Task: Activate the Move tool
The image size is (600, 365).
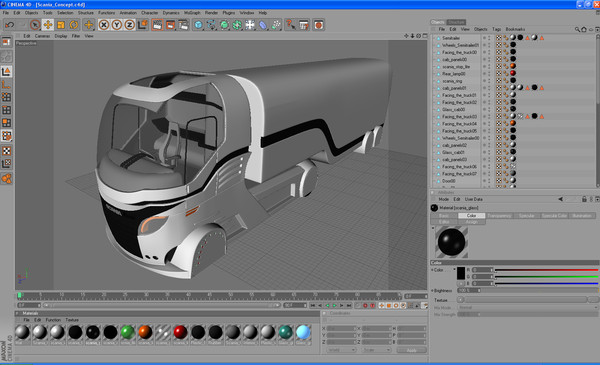Action: click(x=48, y=25)
